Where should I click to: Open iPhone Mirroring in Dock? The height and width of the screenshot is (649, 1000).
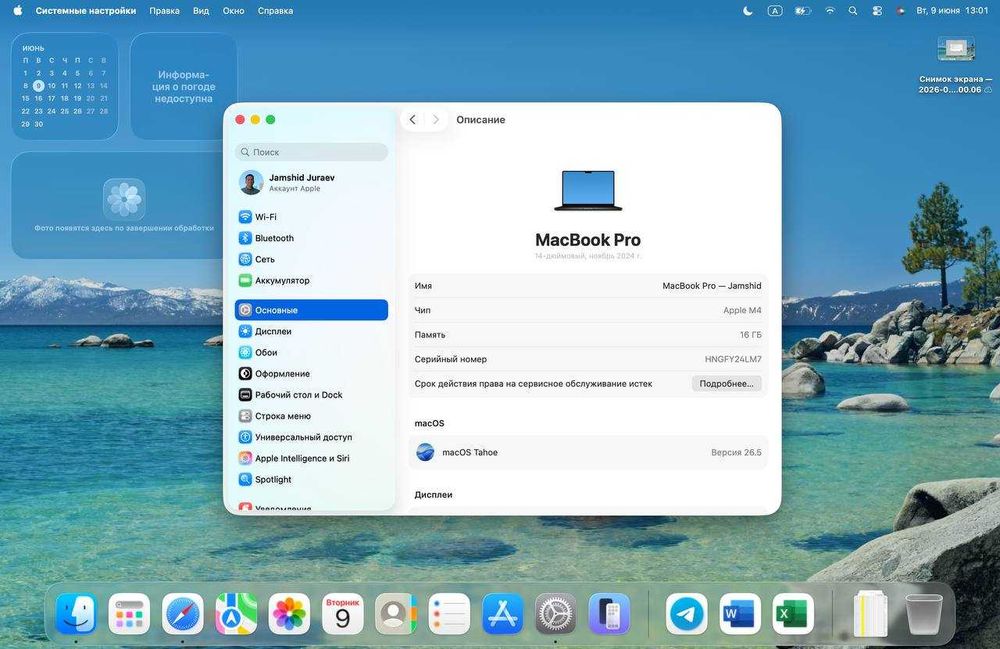coord(609,614)
